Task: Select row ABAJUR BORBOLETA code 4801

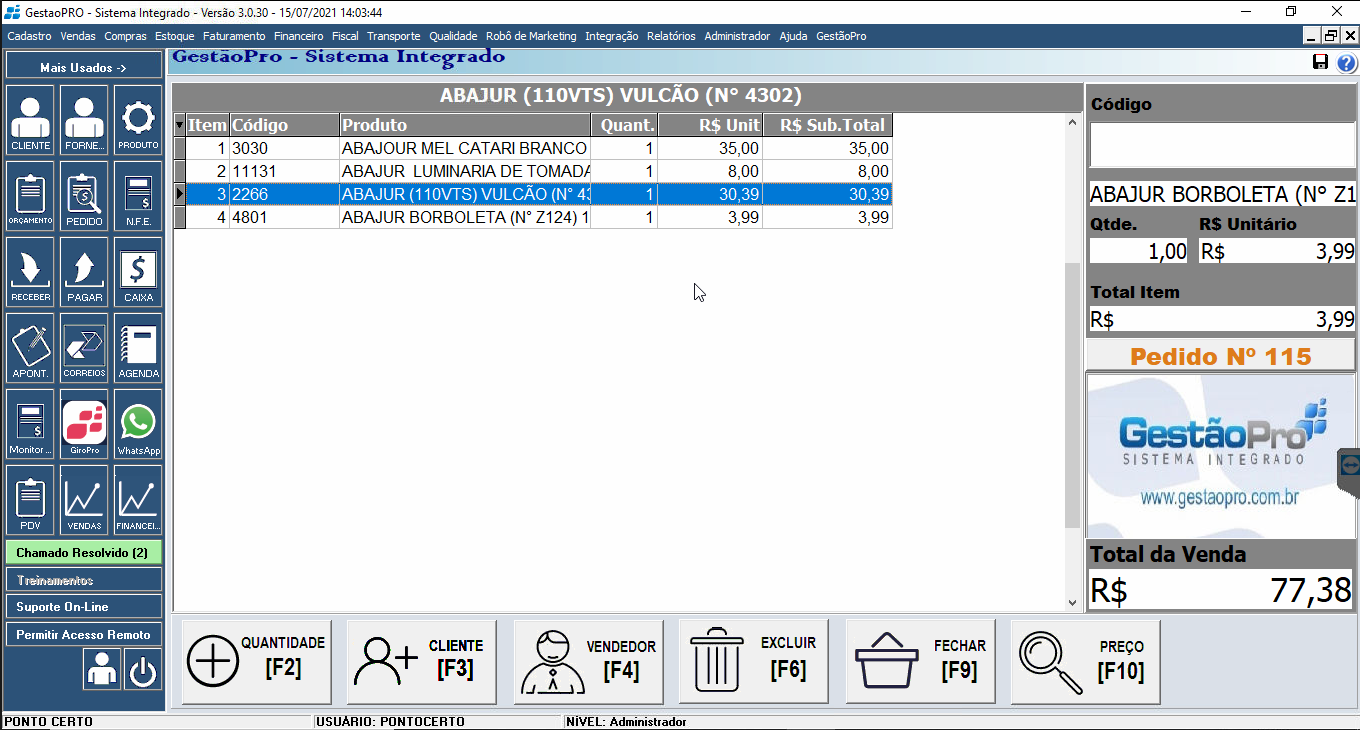Action: click(x=533, y=217)
